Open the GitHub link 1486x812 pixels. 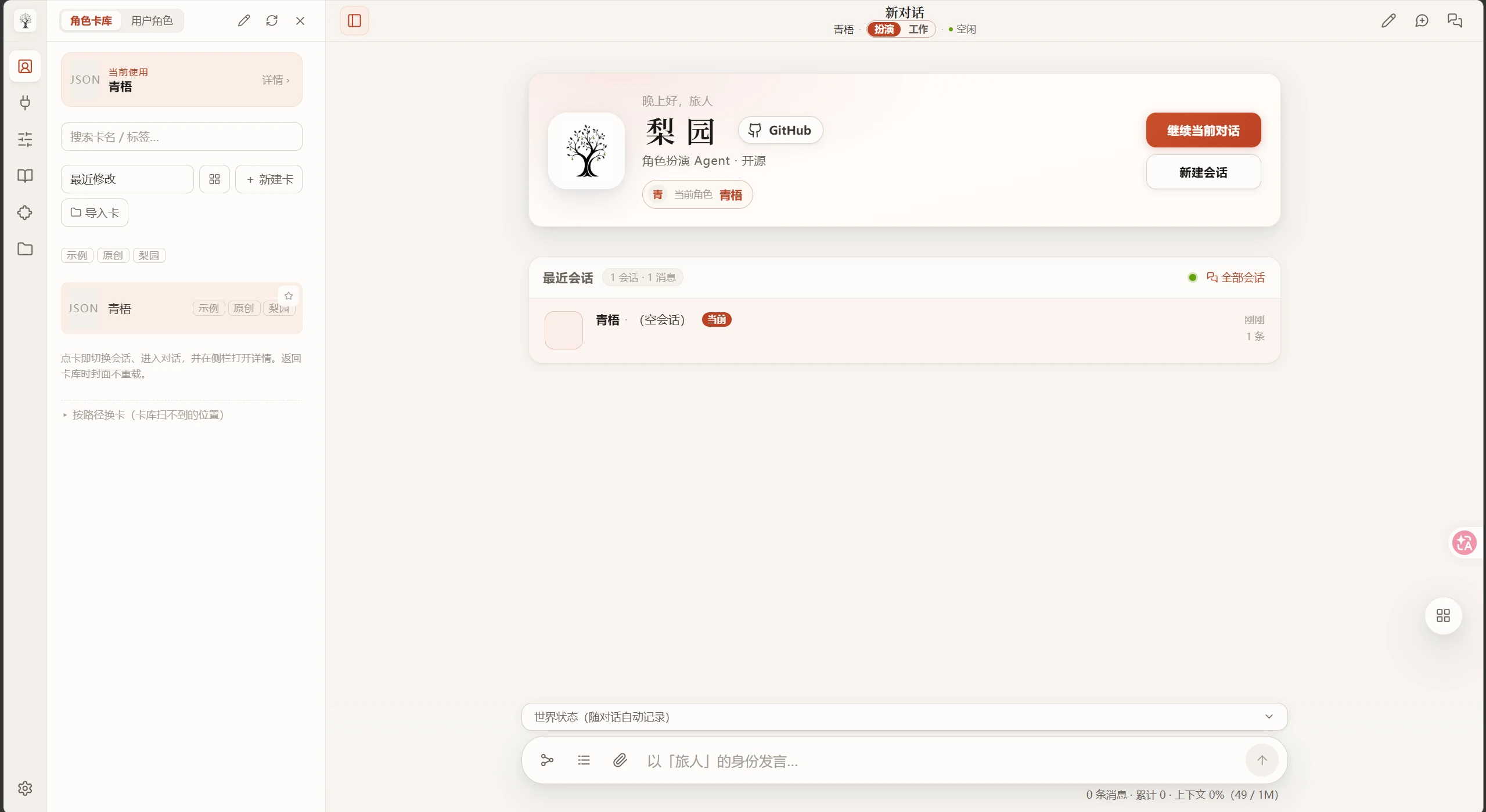pos(780,130)
